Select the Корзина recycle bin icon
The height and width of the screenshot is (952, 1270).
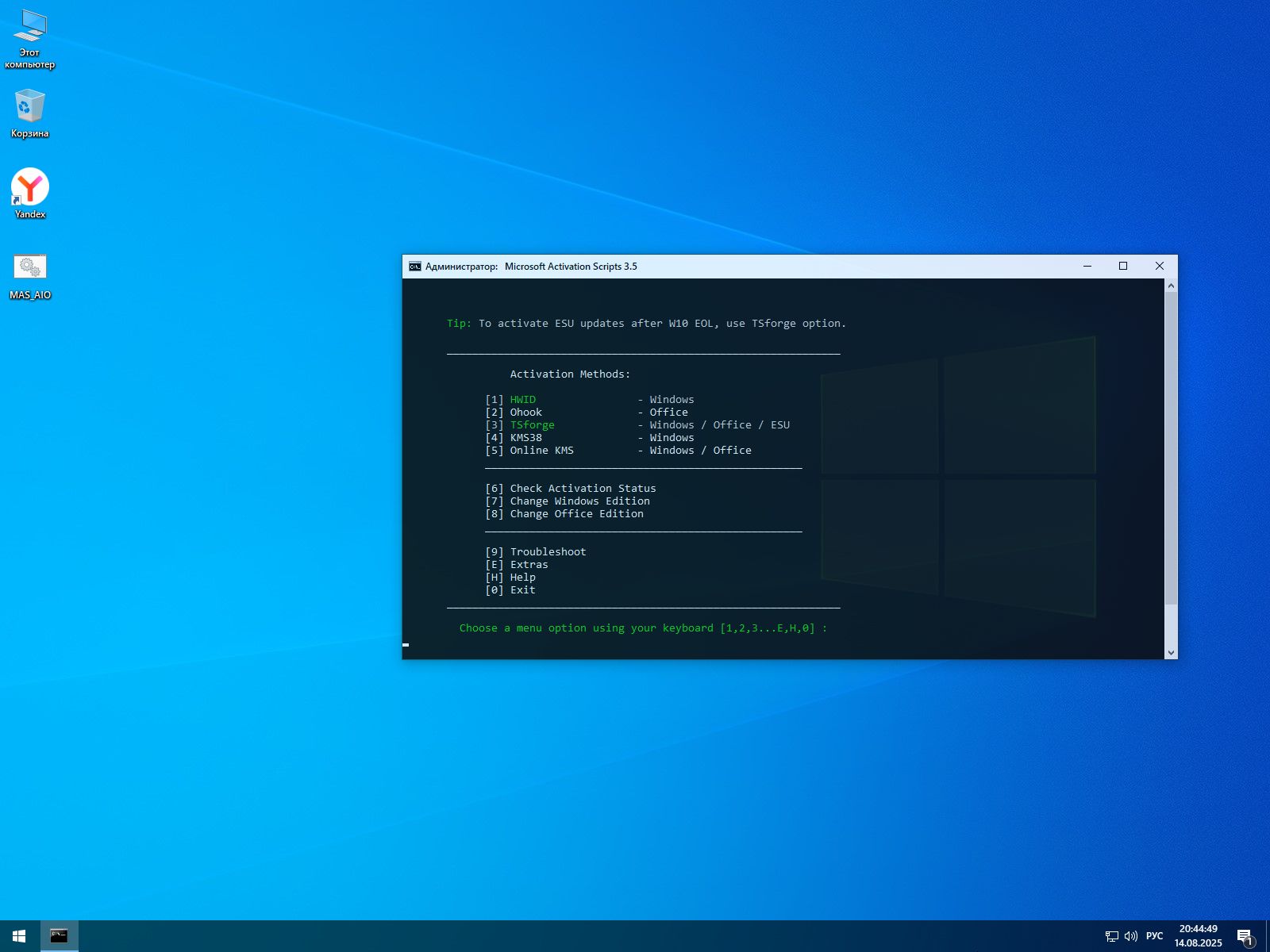coord(30,113)
